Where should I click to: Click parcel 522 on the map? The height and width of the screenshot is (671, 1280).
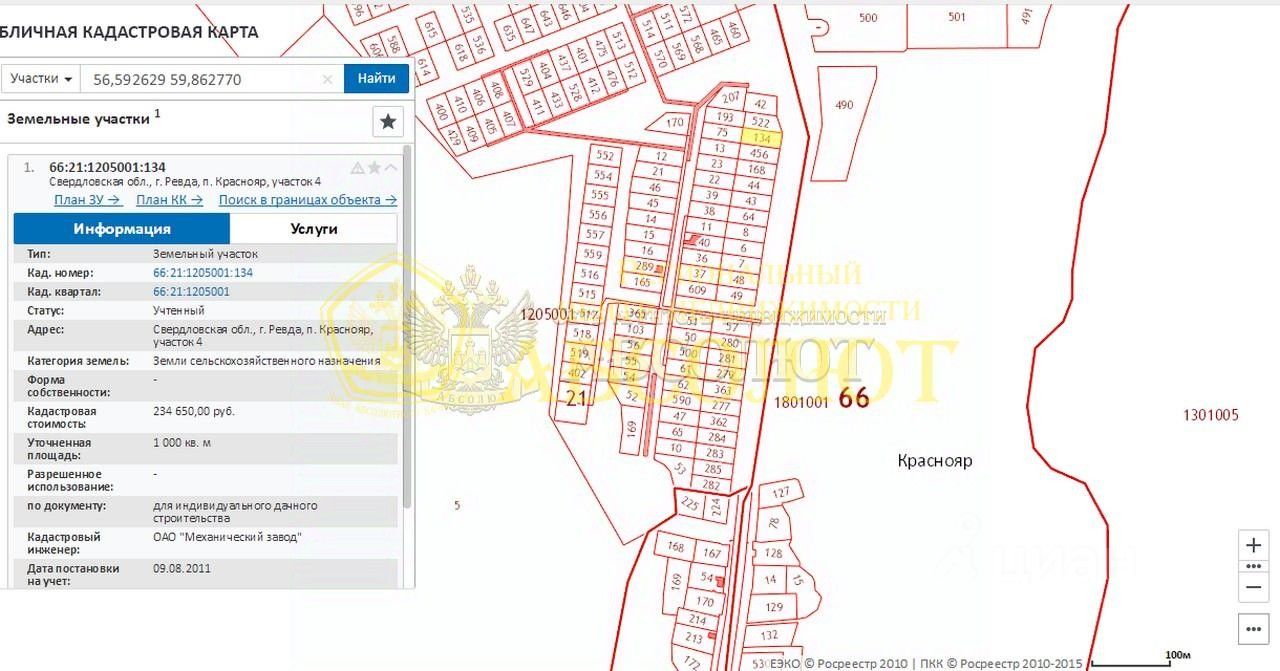759,121
